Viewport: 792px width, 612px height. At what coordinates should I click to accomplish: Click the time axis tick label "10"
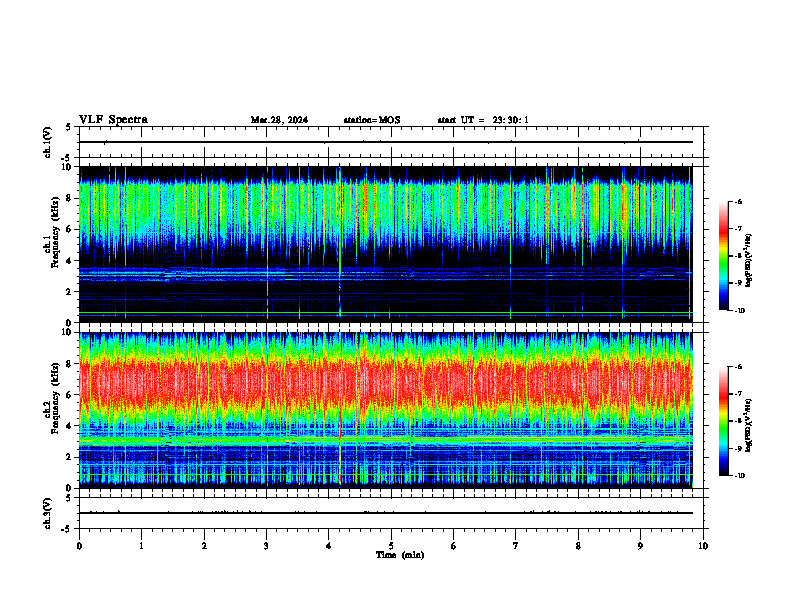pyautogui.click(x=703, y=546)
